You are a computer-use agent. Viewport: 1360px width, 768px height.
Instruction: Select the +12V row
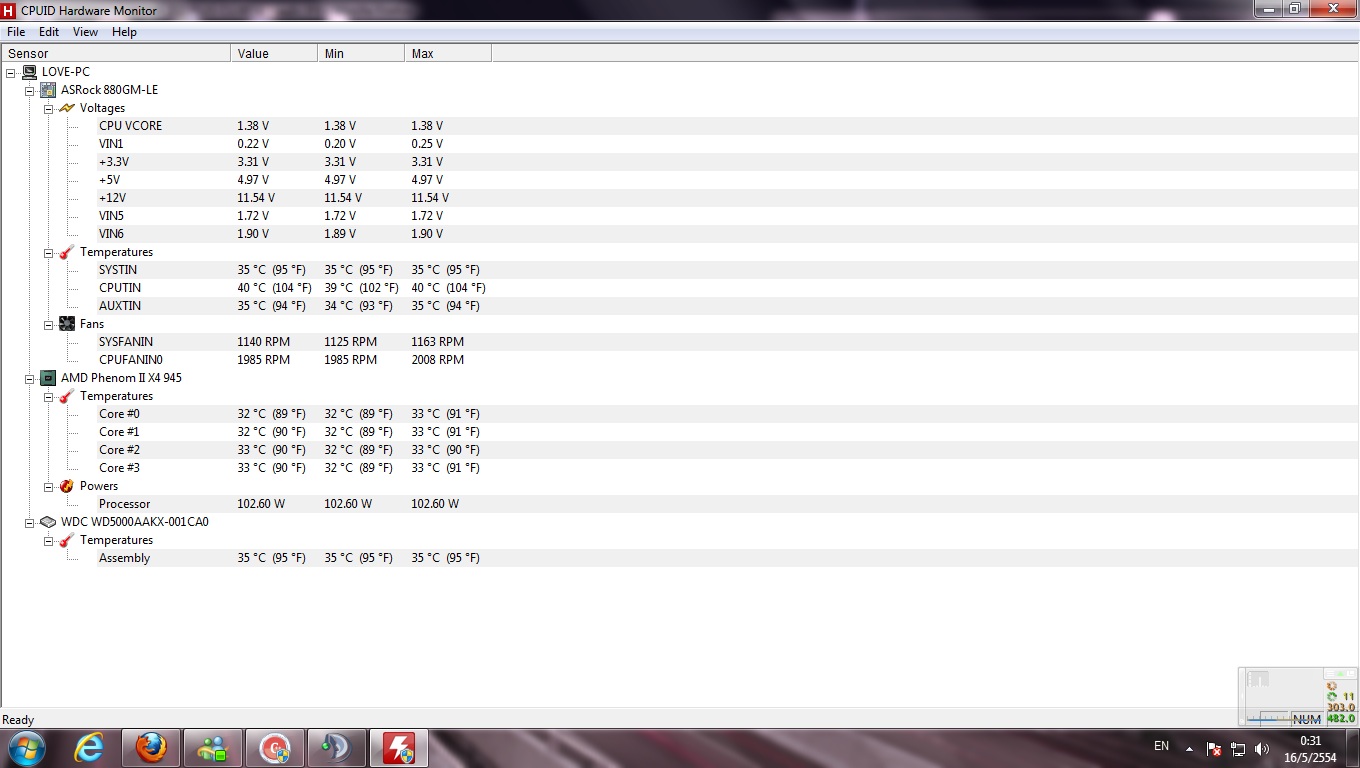(680, 198)
